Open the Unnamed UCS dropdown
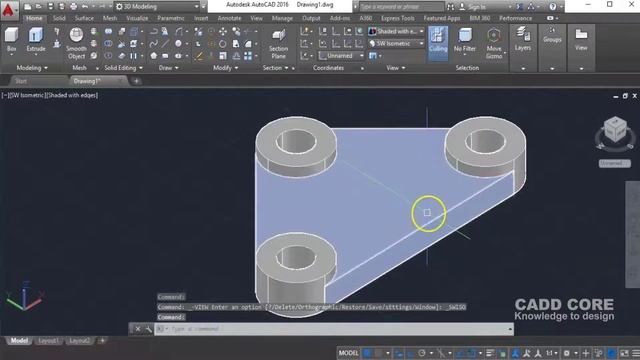The width and height of the screenshot is (640, 360). coord(341,56)
